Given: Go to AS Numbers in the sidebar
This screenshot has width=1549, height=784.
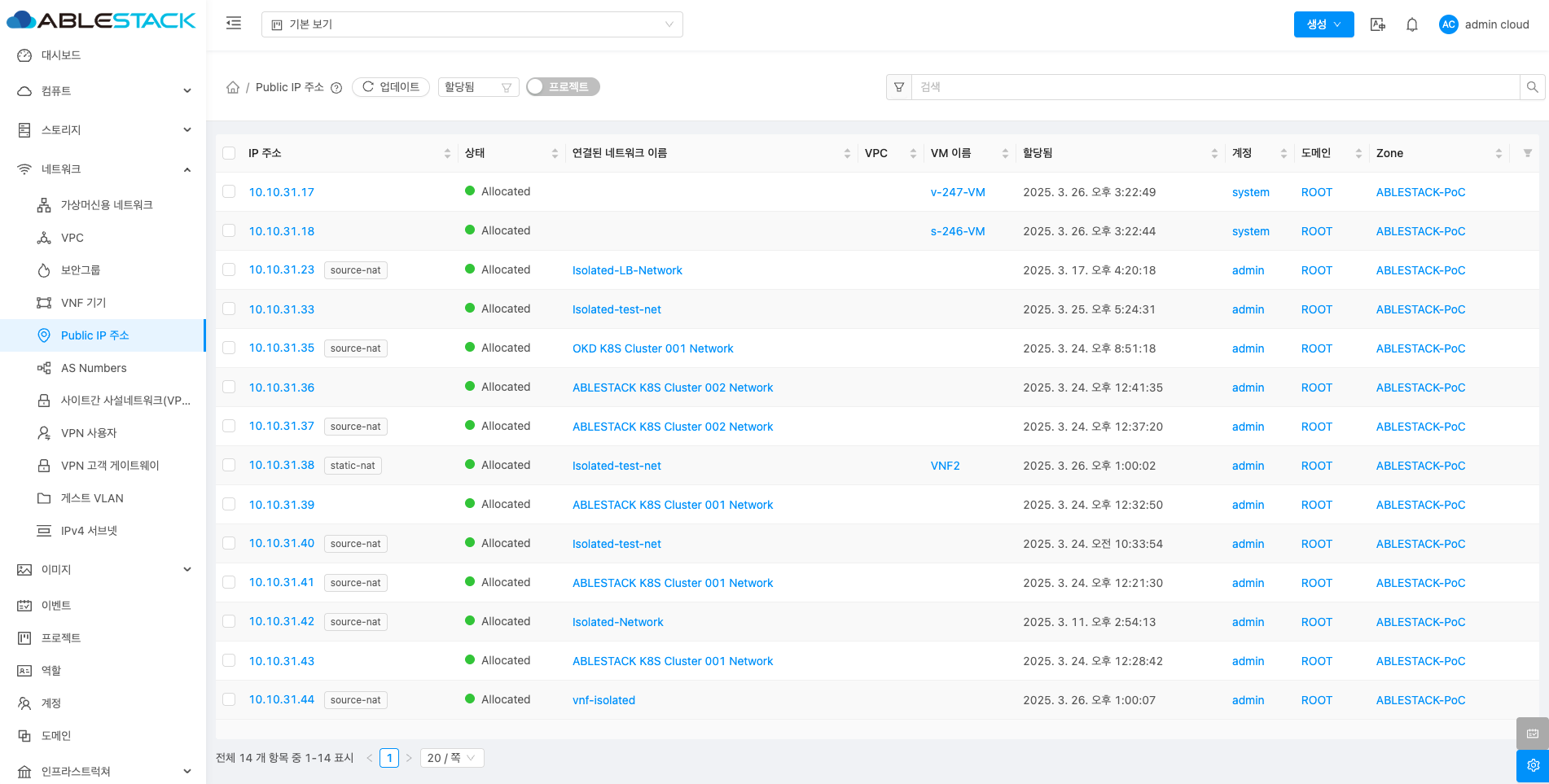Looking at the screenshot, I should pyautogui.click(x=94, y=368).
